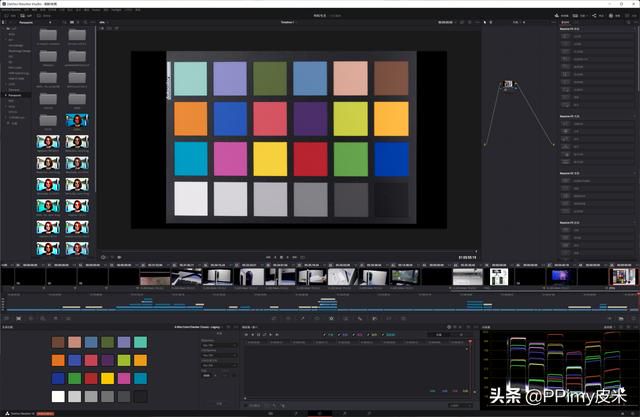Toggle the cyan-labelled keyframe channel checkbox
This screenshot has height=417, width=640.
383,335
